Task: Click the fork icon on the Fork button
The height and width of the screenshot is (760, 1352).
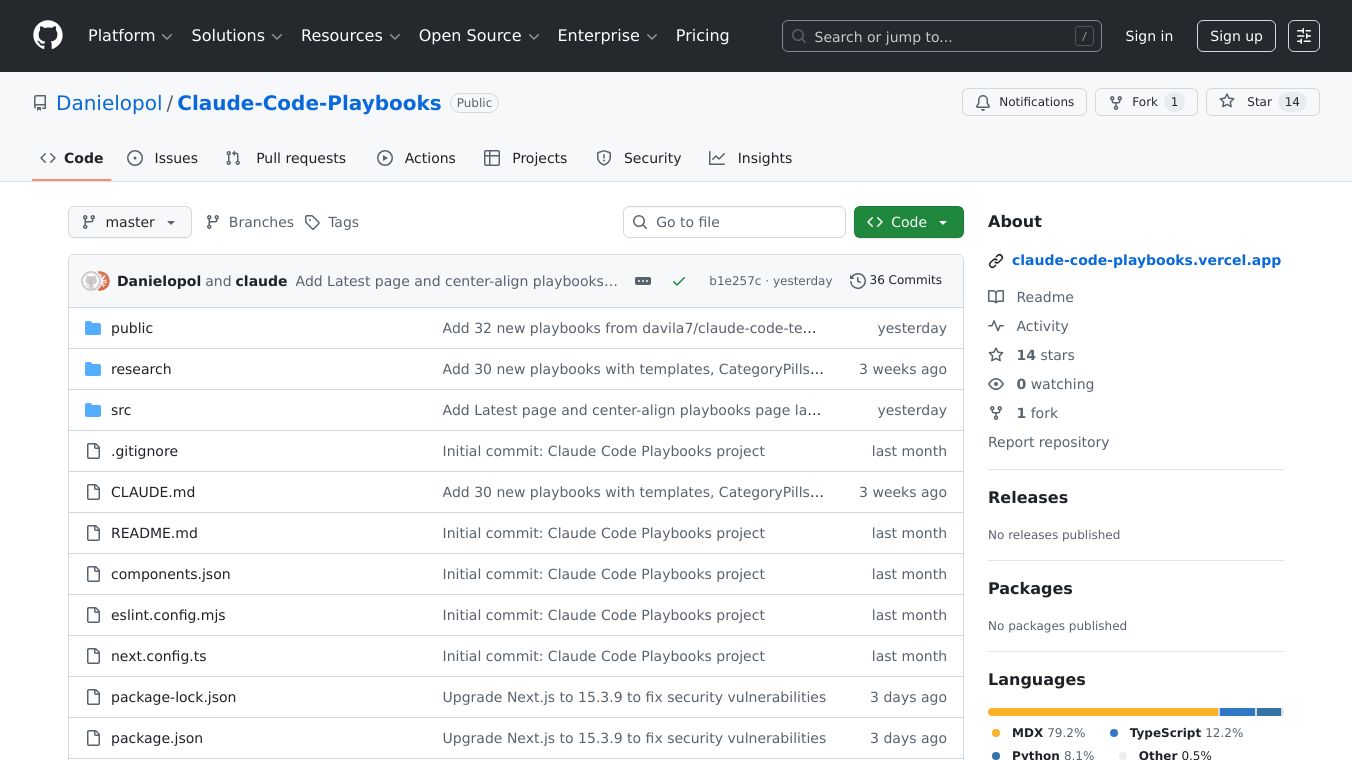Action: 1115,101
